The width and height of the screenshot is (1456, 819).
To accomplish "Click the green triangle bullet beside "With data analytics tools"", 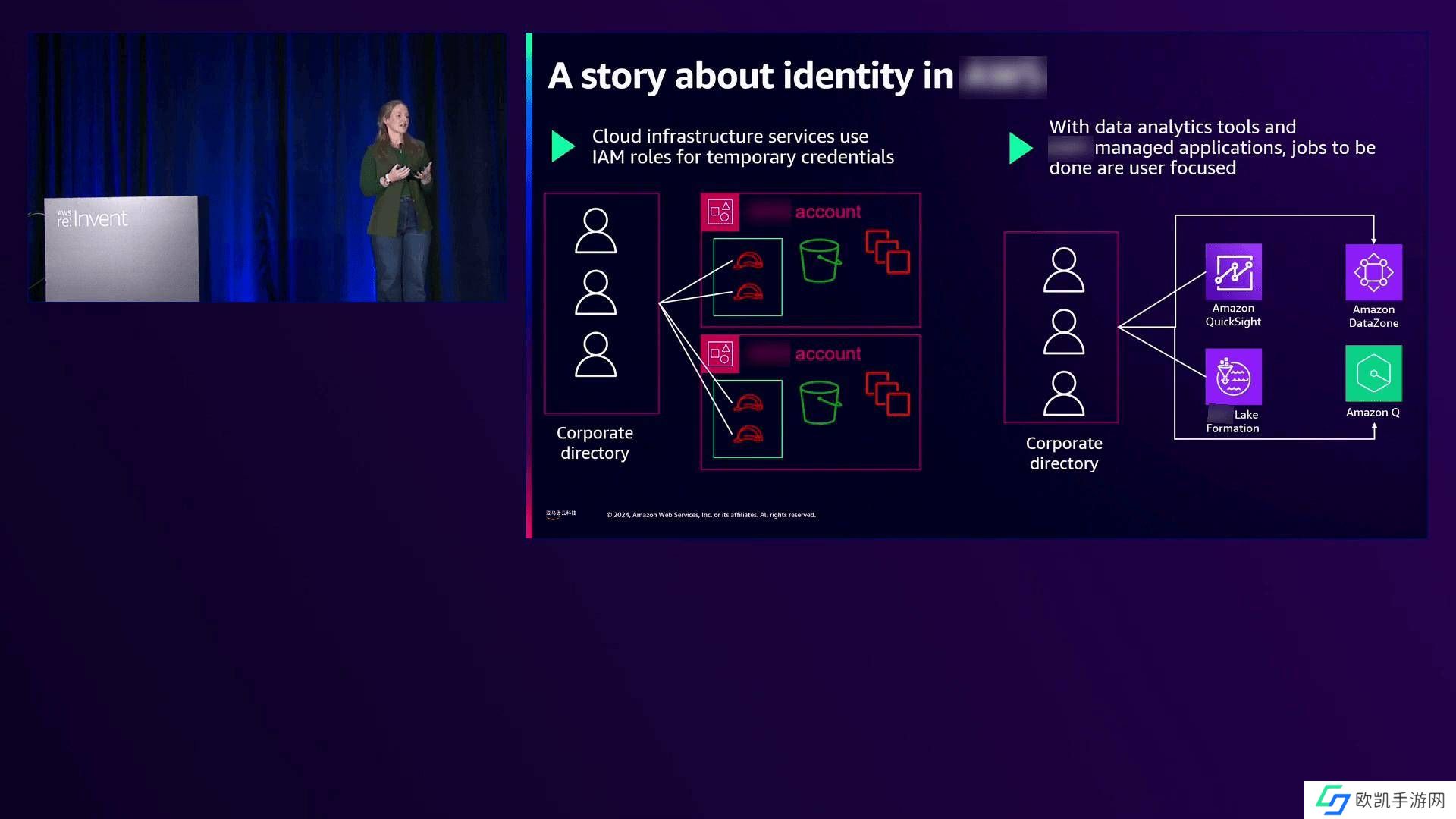I will 1021,148.
